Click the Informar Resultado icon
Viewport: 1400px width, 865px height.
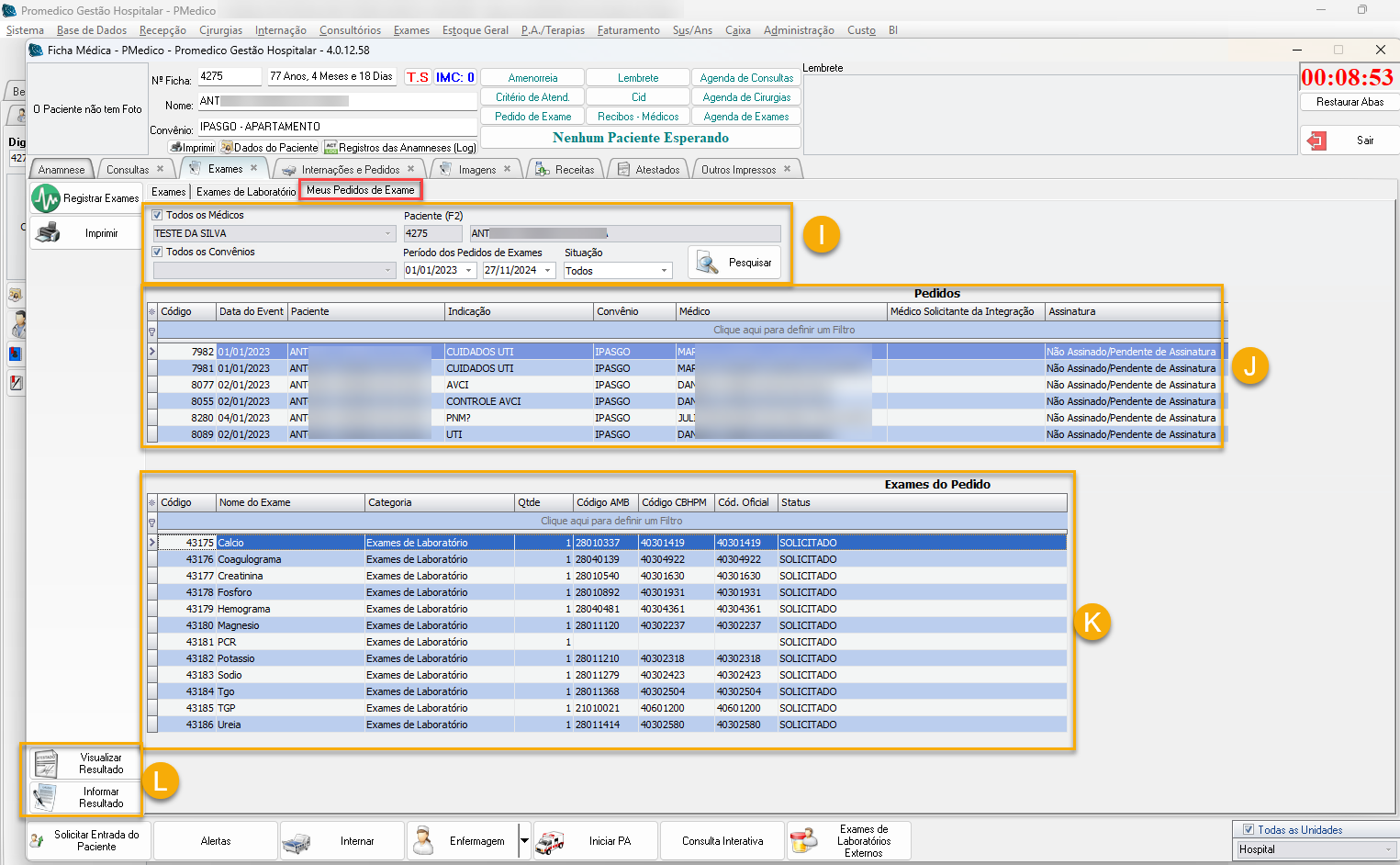tap(45, 797)
